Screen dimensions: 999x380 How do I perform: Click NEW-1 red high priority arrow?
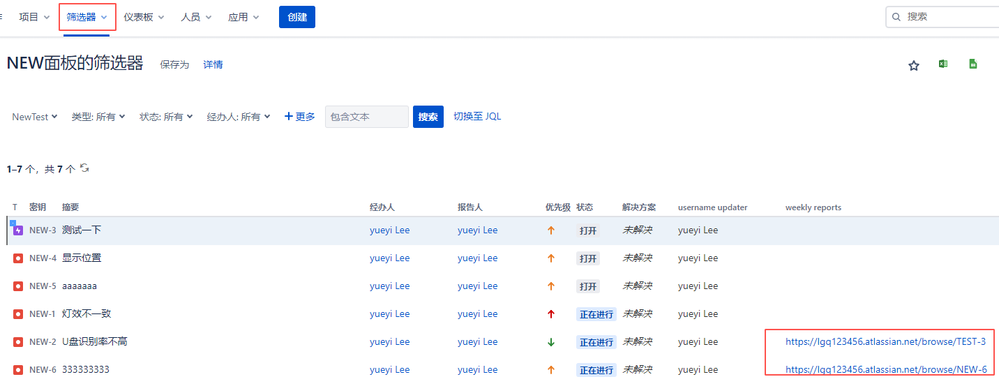click(x=551, y=314)
